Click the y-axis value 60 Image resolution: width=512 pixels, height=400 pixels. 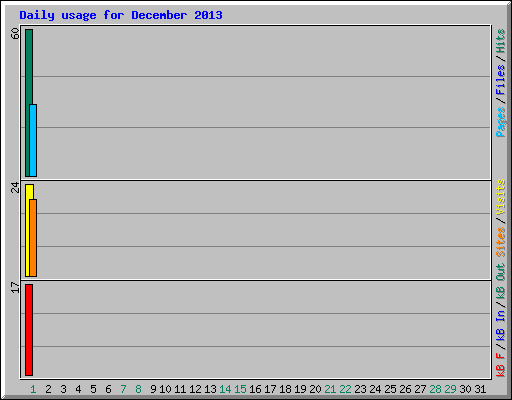click(x=15, y=34)
